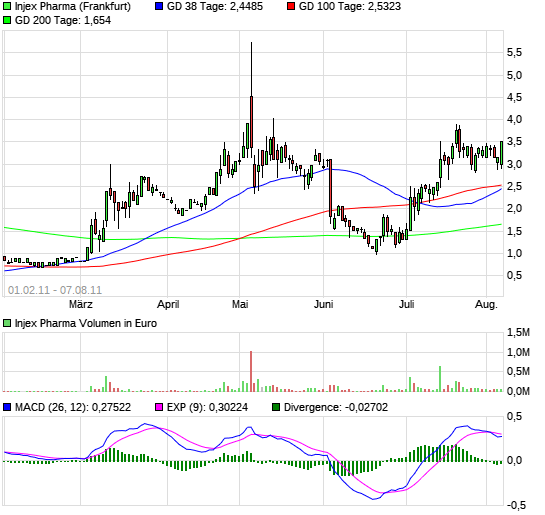Click the 5,0 price axis value

coord(514,75)
